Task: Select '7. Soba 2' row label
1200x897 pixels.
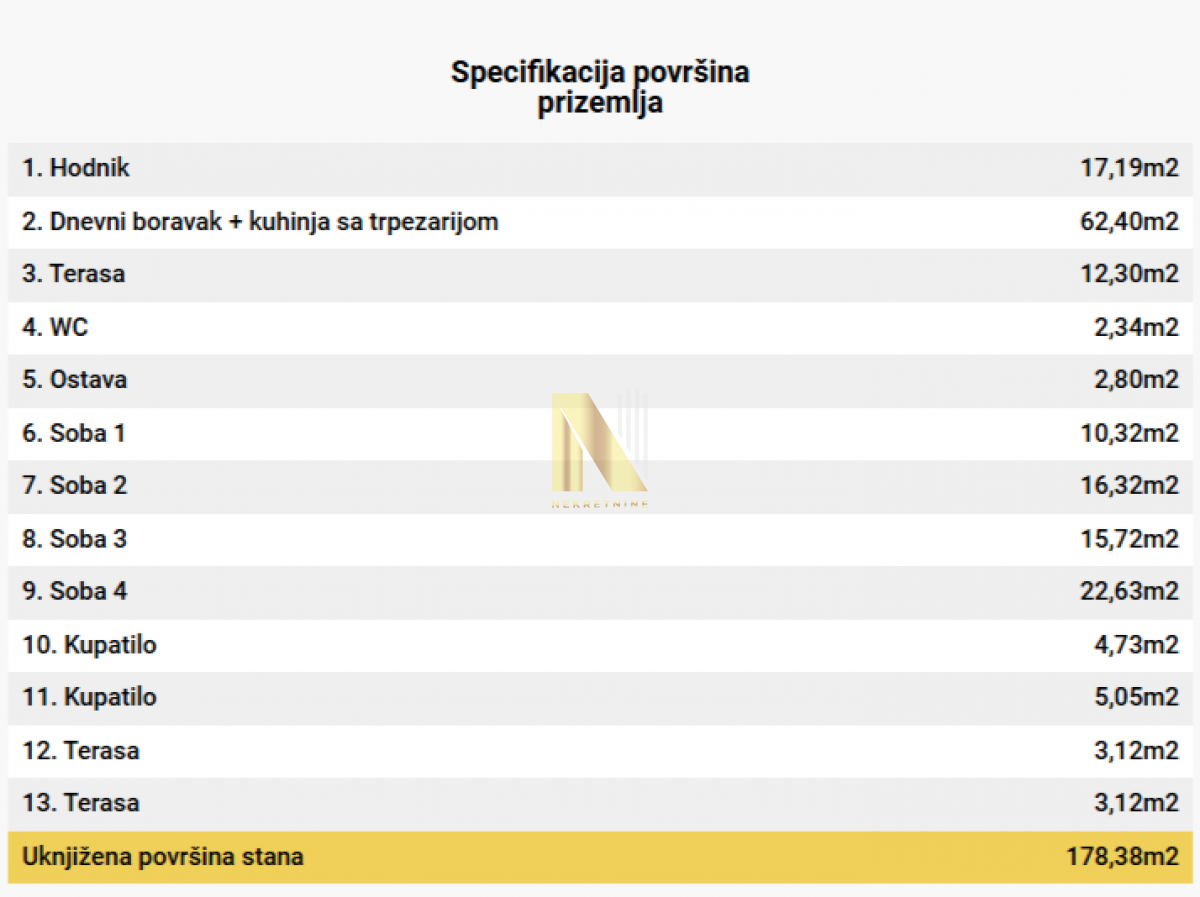Action: coord(75,486)
